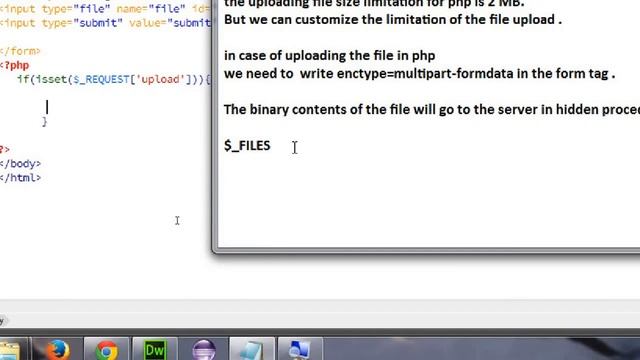640x360 pixels.
Task: Open Google Chrome from the taskbar
Action: pyautogui.click(x=106, y=350)
